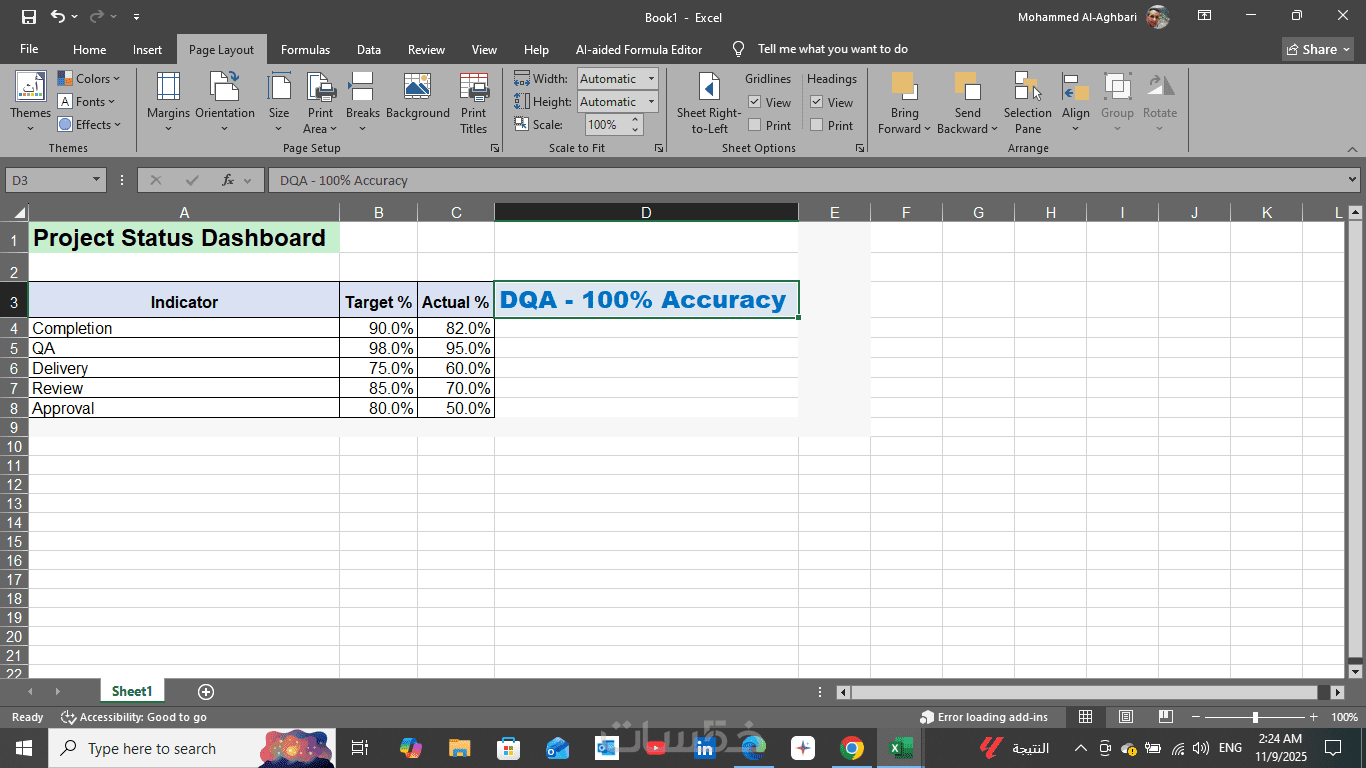
Task: Open Accessibility: Good to go checker
Action: [134, 717]
